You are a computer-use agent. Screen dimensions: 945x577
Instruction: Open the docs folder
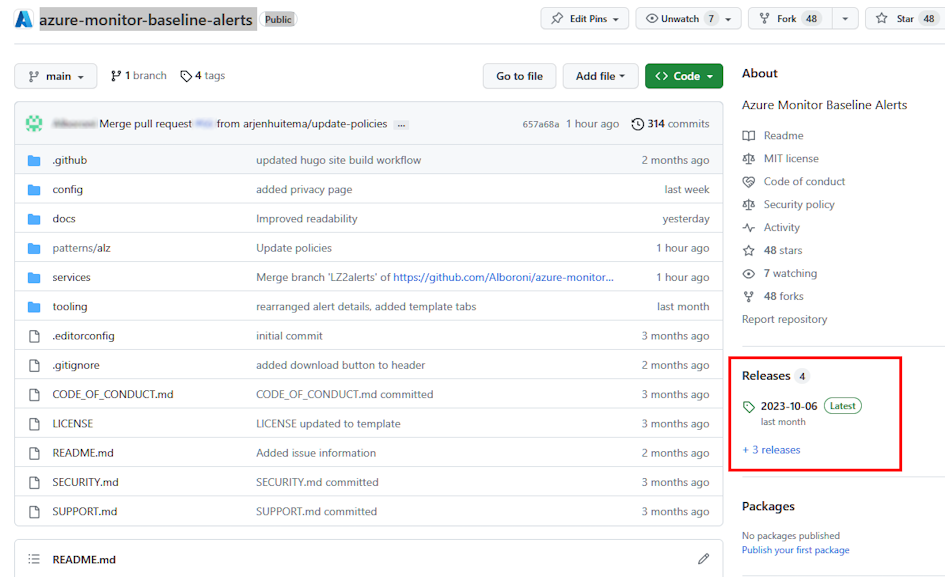[x=64, y=219]
